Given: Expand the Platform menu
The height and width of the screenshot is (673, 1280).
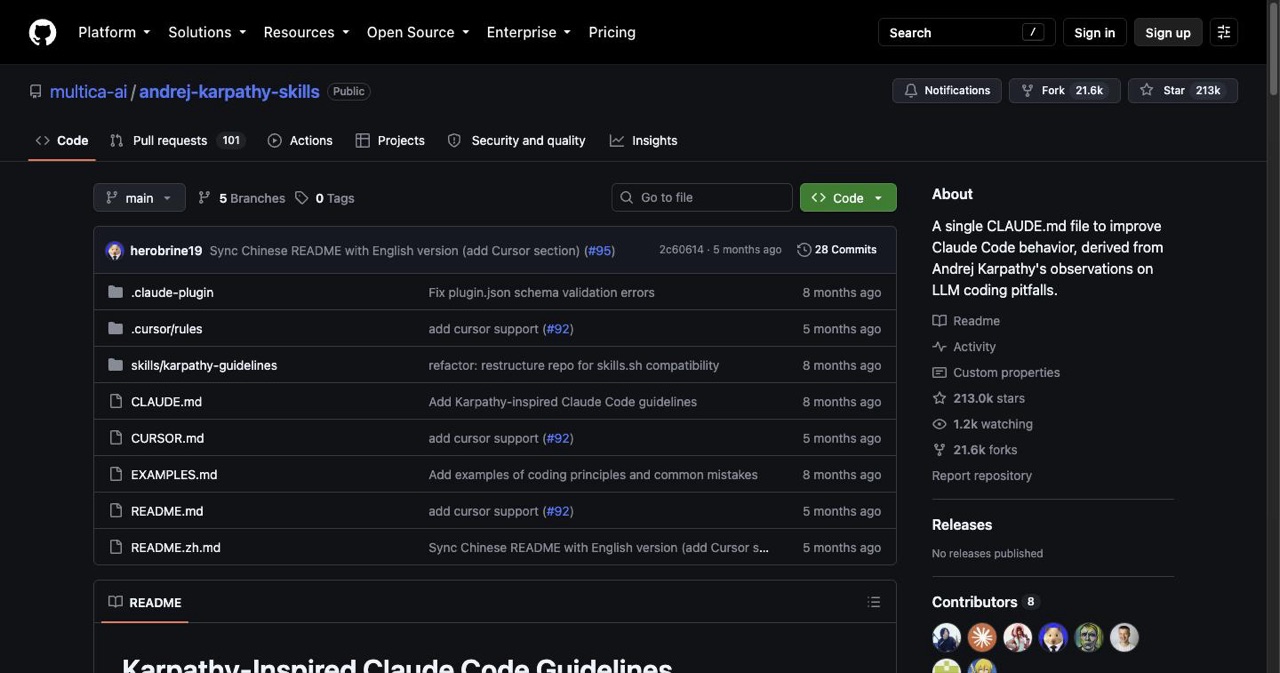Looking at the screenshot, I should [x=114, y=32].
